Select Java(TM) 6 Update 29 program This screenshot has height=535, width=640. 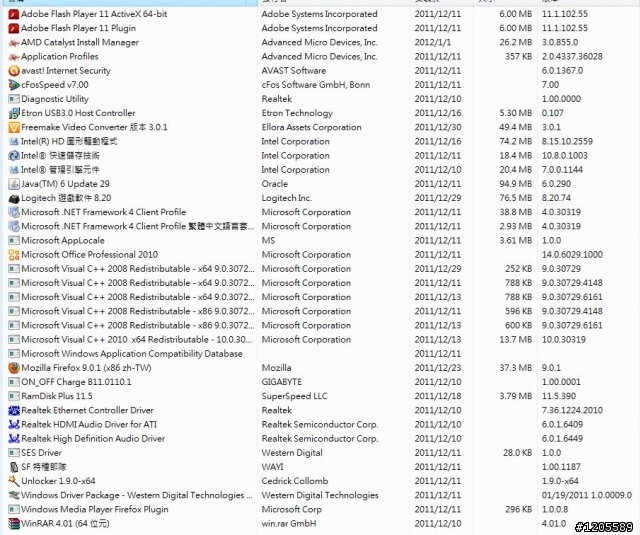coord(65,184)
